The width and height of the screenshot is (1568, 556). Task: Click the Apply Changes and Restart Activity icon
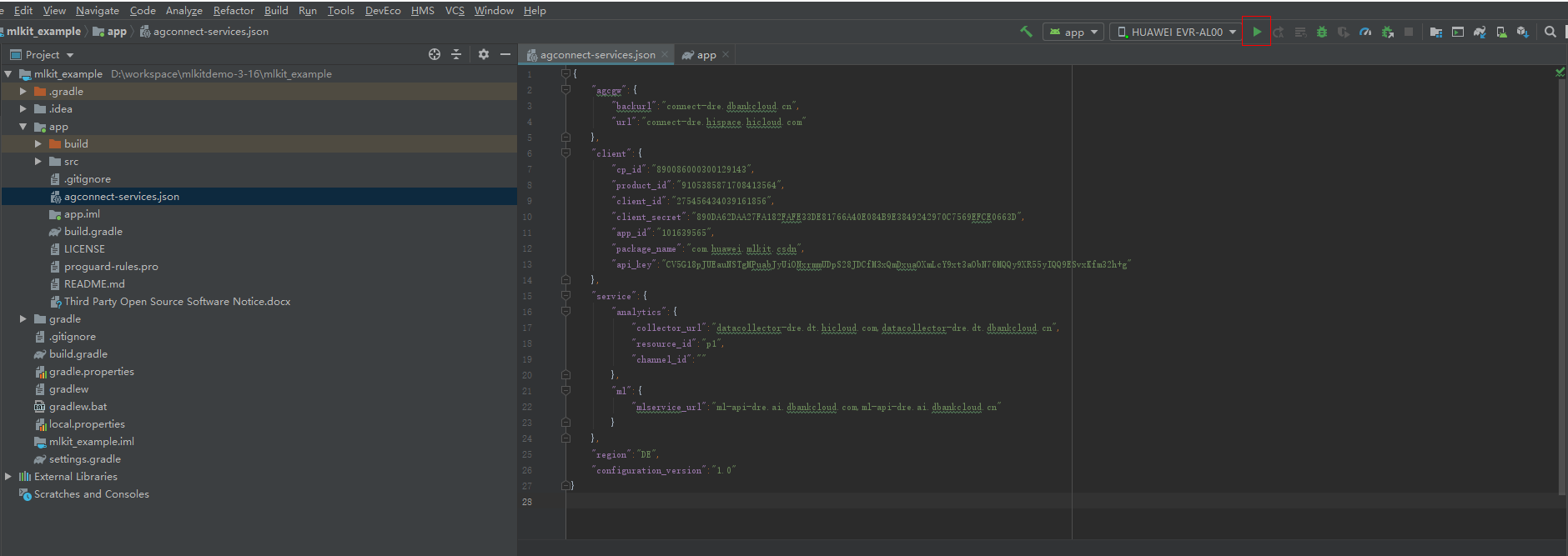coord(1279,32)
